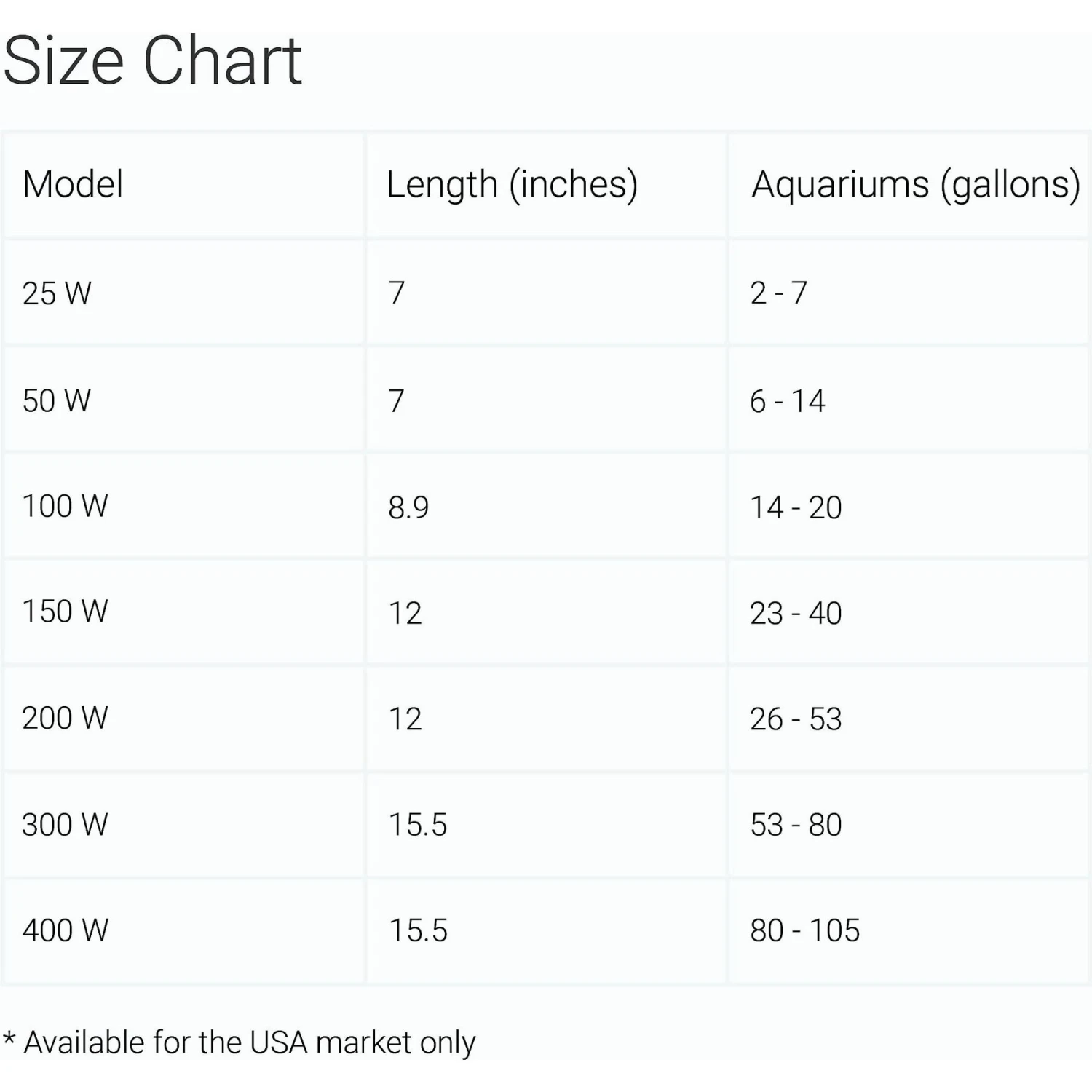Select the 26 - 53 gallons cell
Image resolution: width=1092 pixels, height=1092 pixels.
point(796,719)
